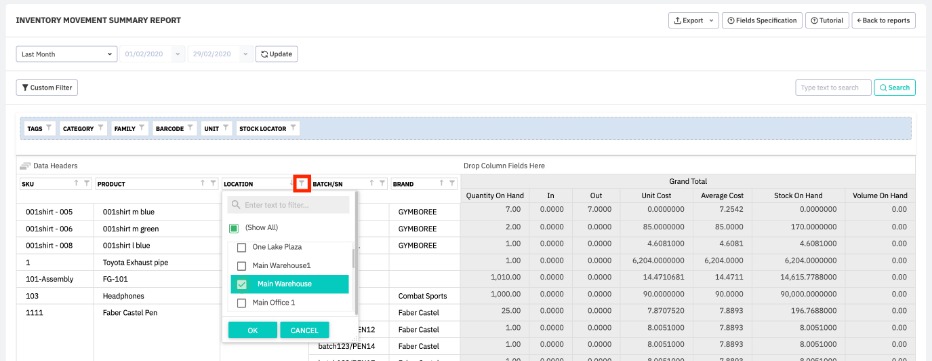This screenshot has height=361, width=932.
Task: Open Fields Specification
Action: [762, 20]
